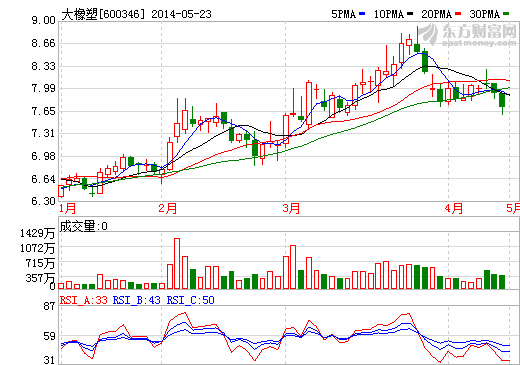Click the 8.33 price axis label

tap(43, 66)
